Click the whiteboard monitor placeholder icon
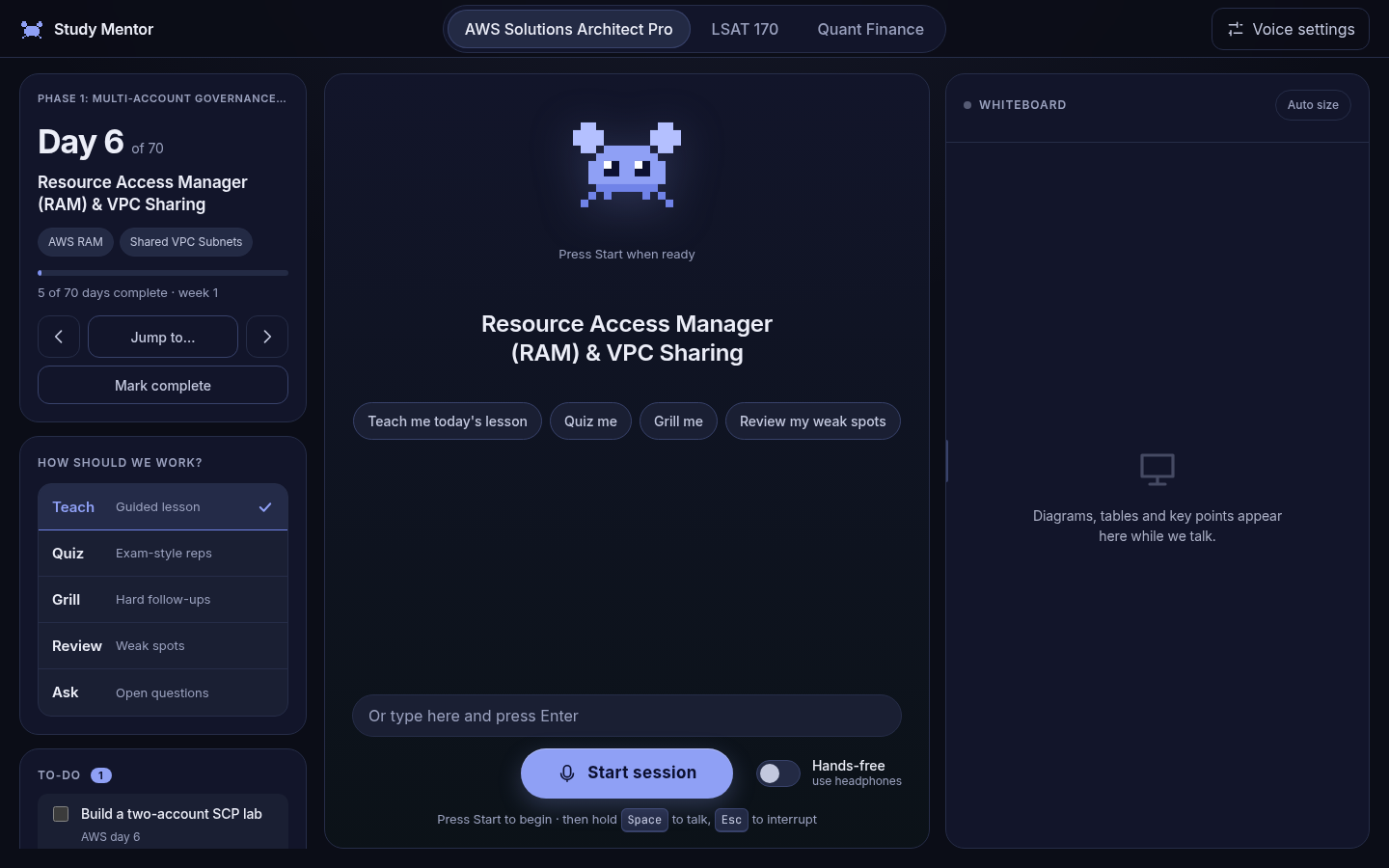This screenshot has height=868, width=1389. (x=1157, y=470)
